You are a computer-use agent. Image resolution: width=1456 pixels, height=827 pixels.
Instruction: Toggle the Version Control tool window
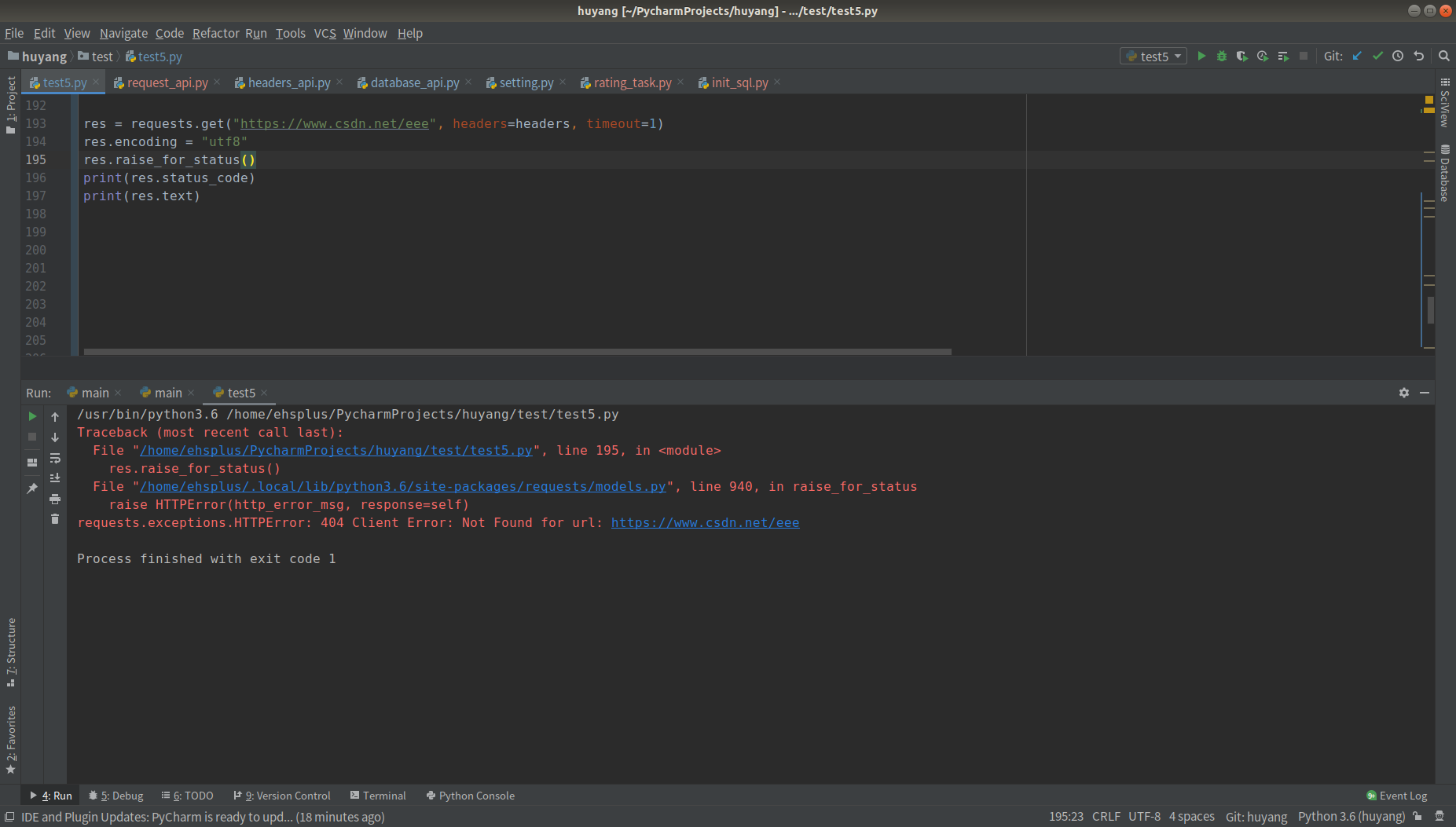coord(281,796)
